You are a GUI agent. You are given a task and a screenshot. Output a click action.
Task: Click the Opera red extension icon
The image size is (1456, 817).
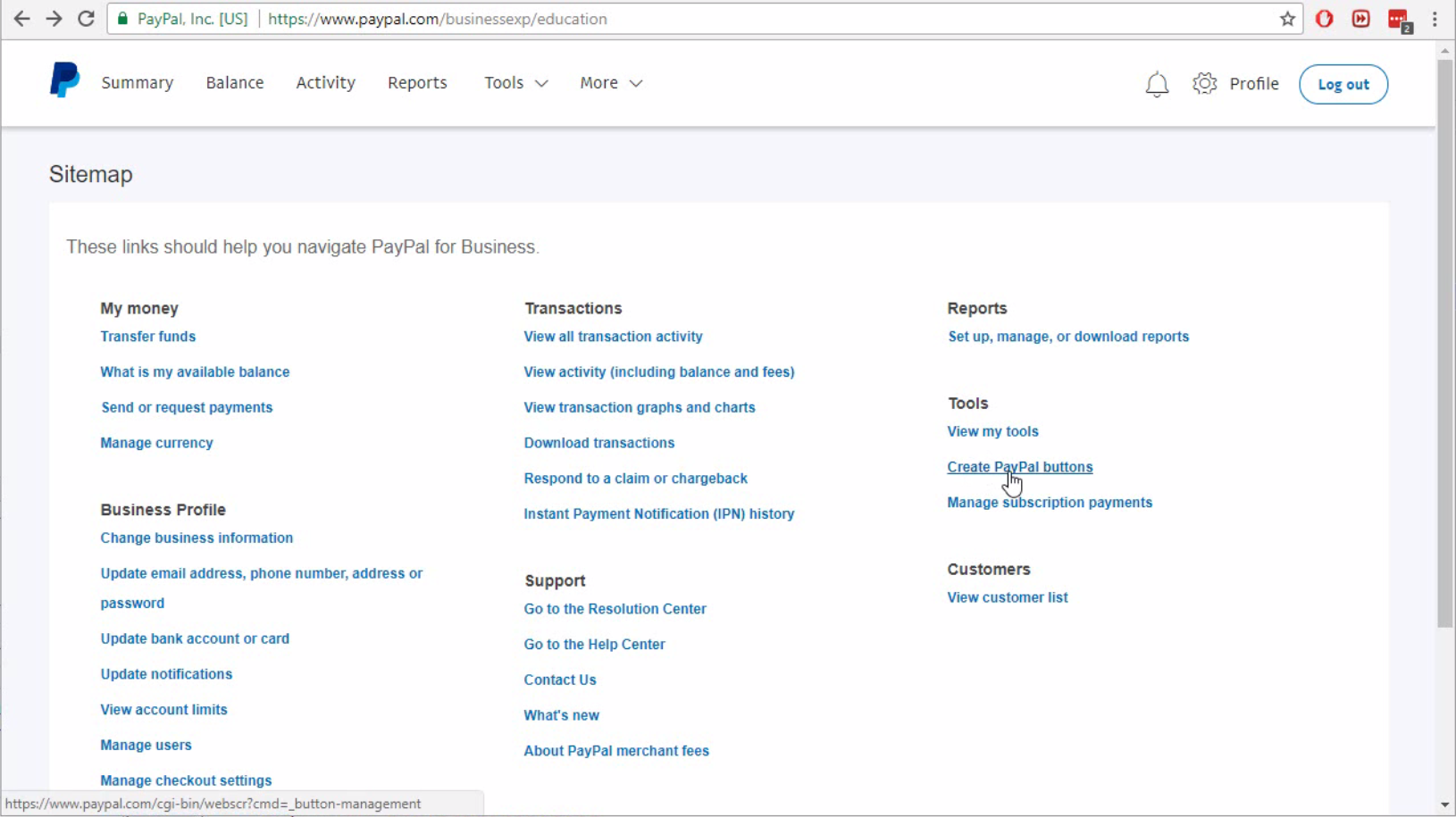tap(1325, 19)
